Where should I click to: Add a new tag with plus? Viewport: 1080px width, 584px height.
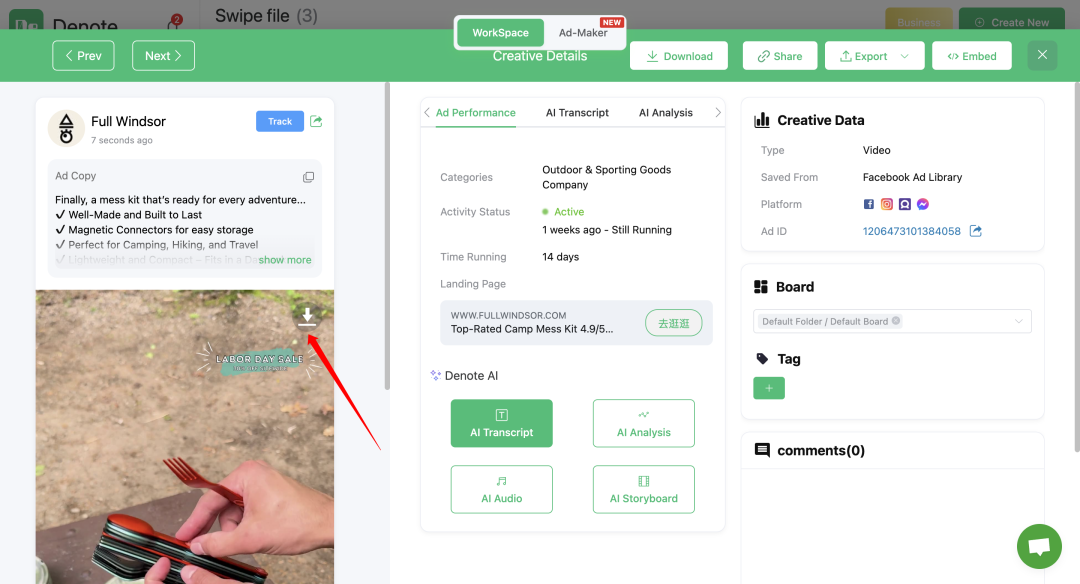(769, 388)
